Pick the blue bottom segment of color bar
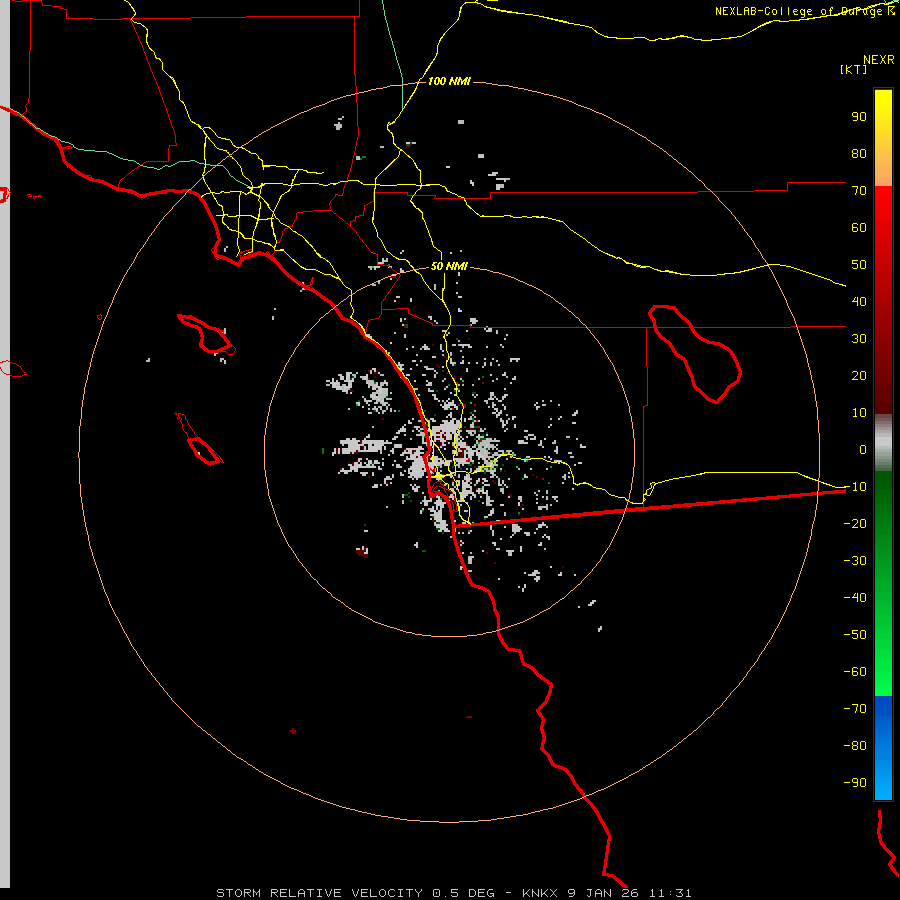The width and height of the screenshot is (900, 900). point(883,747)
